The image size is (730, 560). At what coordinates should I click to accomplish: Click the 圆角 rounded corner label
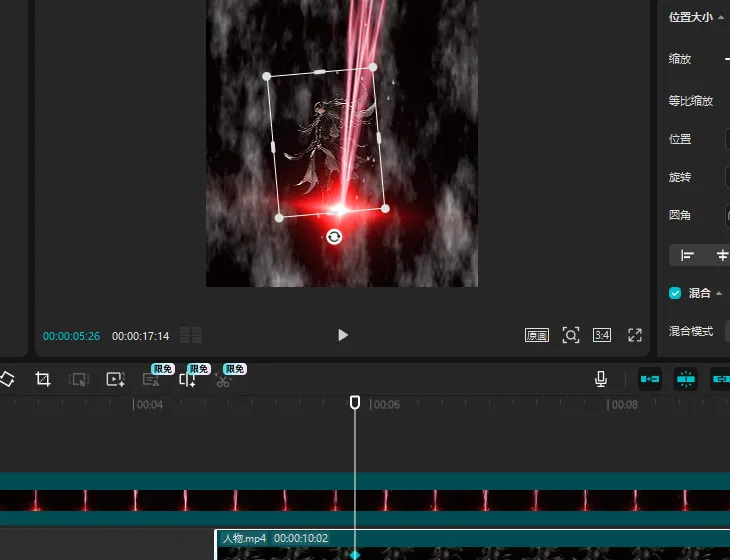point(680,215)
